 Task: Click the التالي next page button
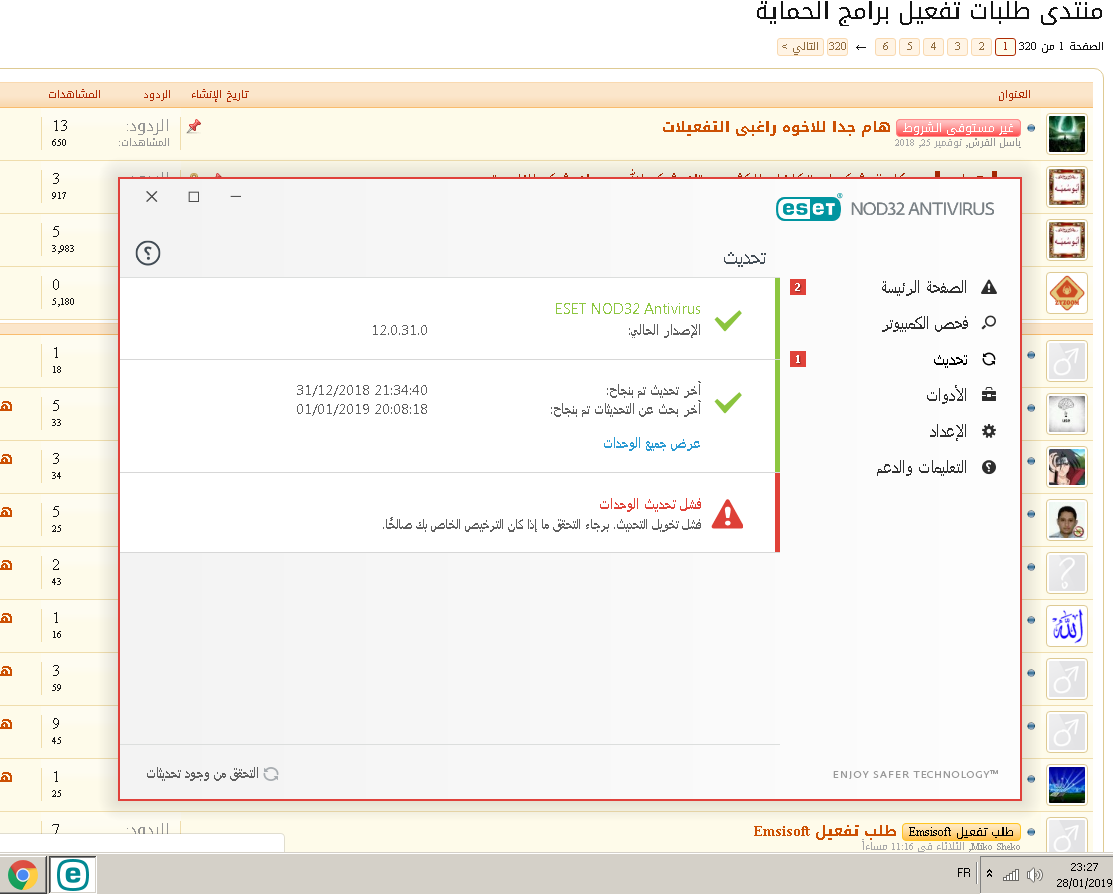pos(800,47)
